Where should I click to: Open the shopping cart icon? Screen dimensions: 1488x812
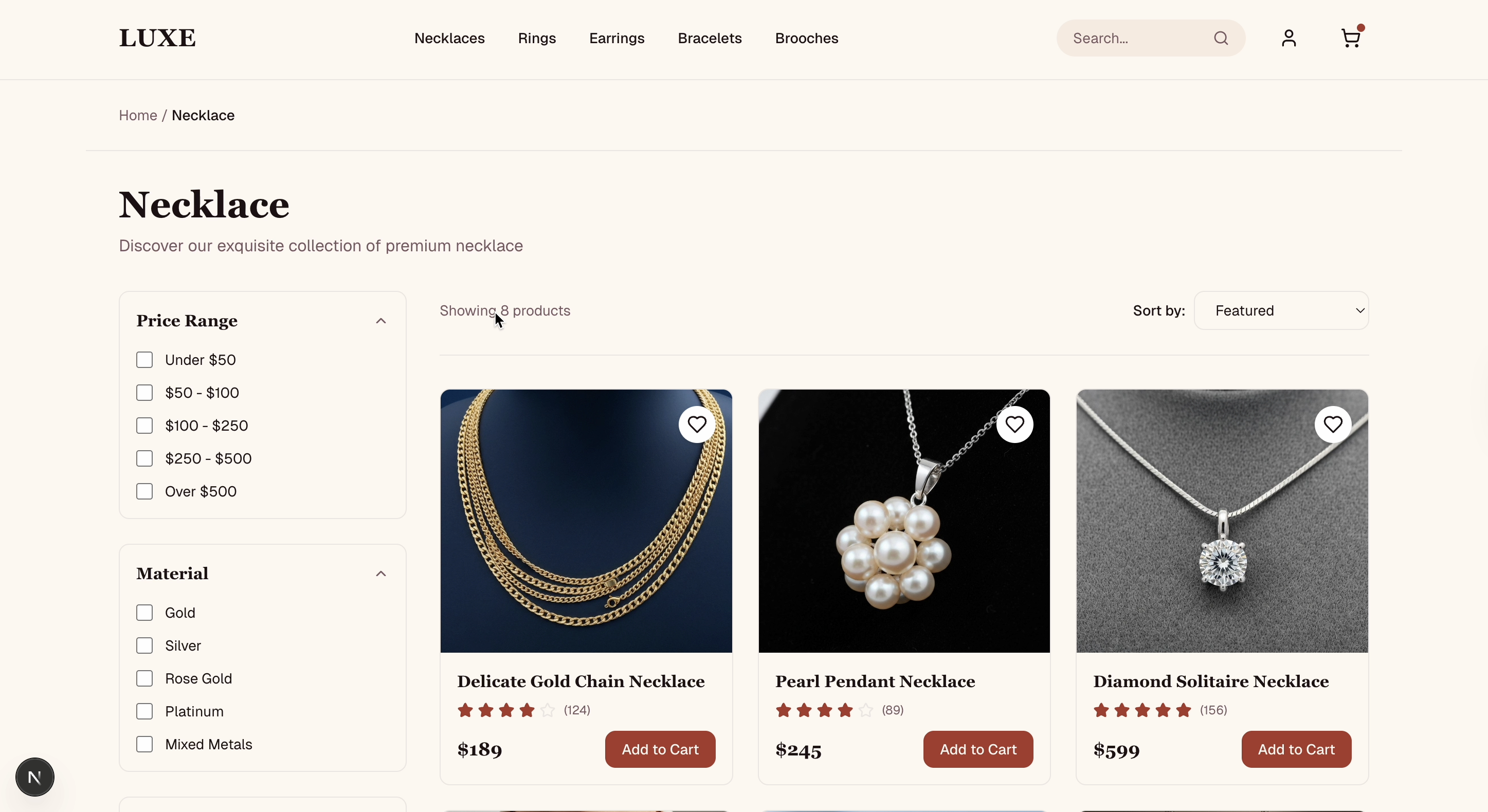click(x=1351, y=38)
